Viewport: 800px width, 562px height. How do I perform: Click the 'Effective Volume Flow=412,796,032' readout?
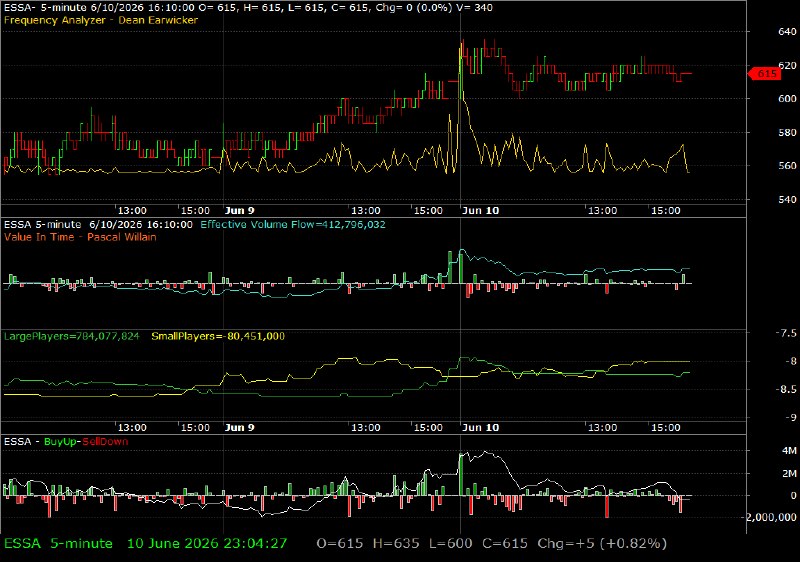coord(293,225)
